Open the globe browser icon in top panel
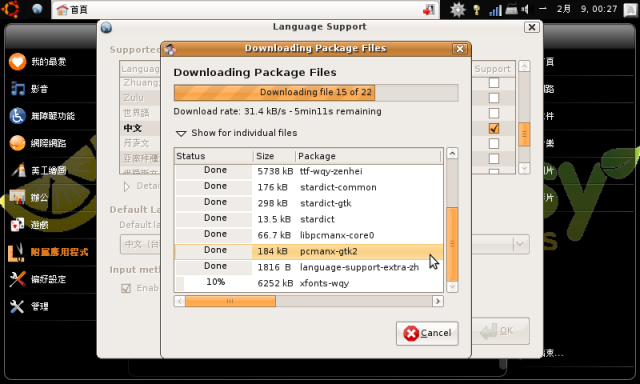The image size is (640, 384). tap(37, 9)
